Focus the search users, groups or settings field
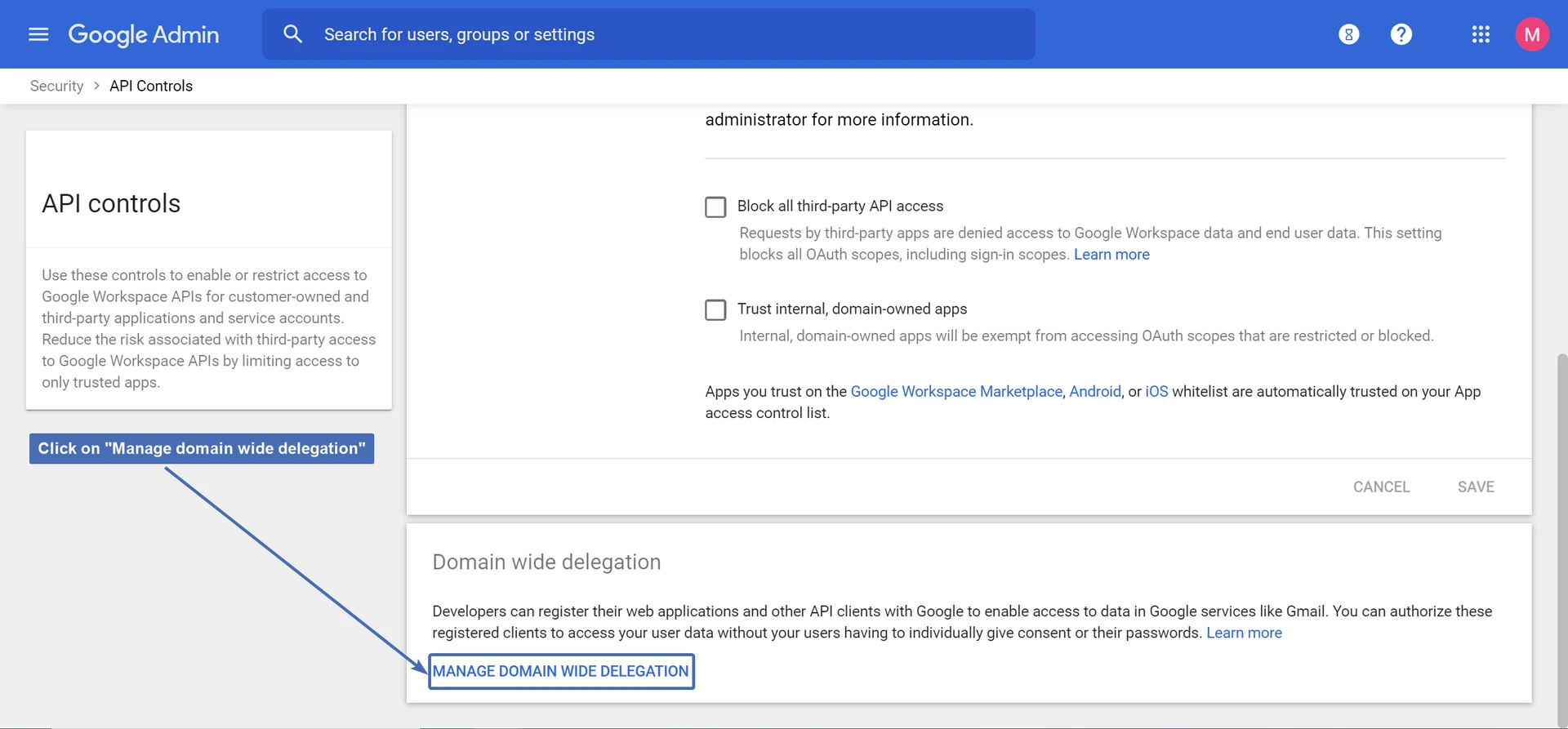This screenshot has width=1568, height=729. pyautogui.click(x=648, y=34)
